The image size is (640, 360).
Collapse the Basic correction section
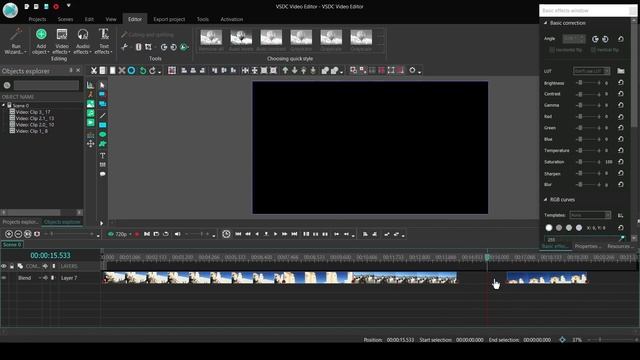coord(545,23)
